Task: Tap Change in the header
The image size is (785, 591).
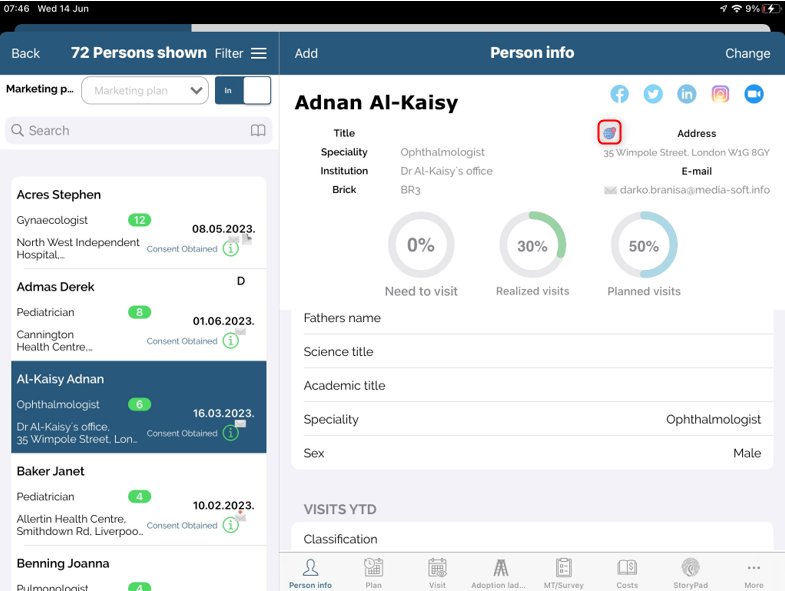Action: (x=747, y=53)
